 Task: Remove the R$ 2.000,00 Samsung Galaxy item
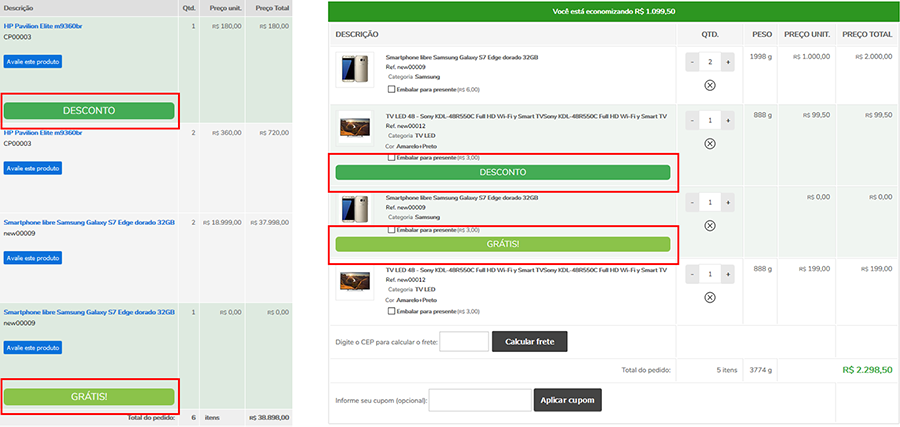pyautogui.click(x=710, y=86)
